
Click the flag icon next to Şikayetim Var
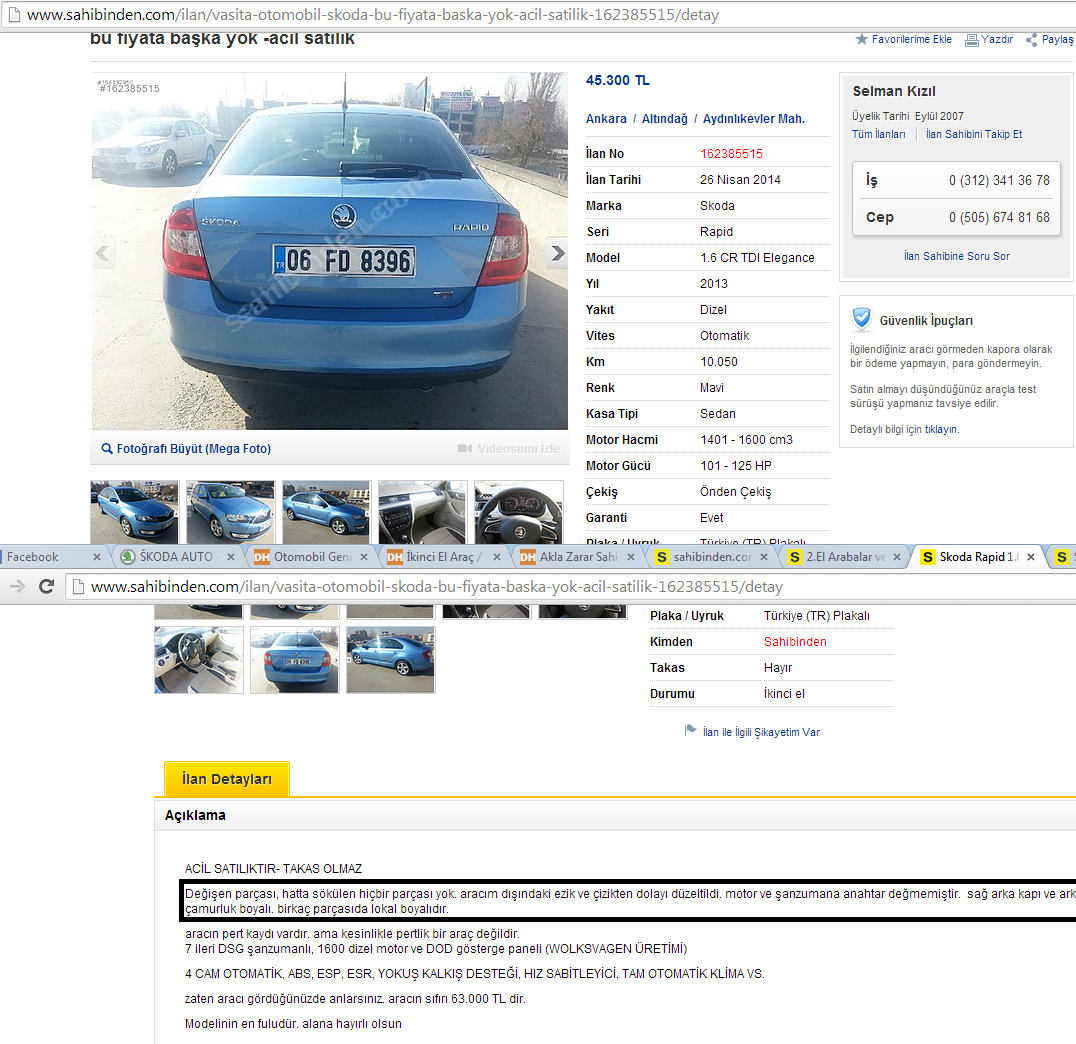(690, 730)
